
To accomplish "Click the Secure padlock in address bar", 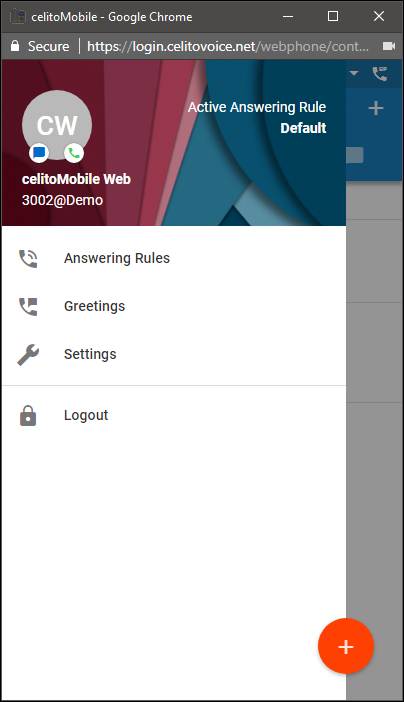I will (15, 46).
